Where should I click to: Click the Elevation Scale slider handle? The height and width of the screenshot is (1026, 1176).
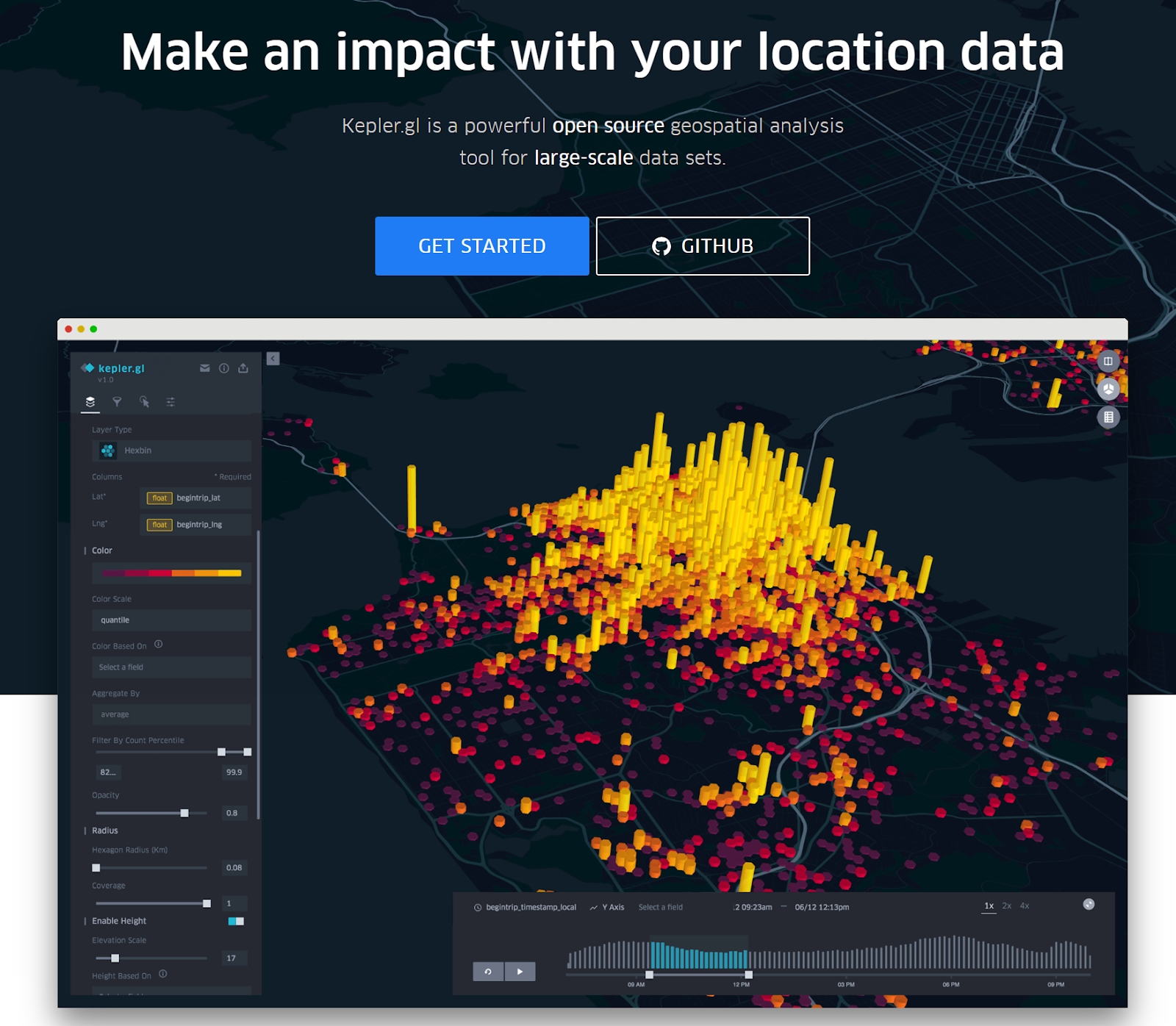coord(115,958)
